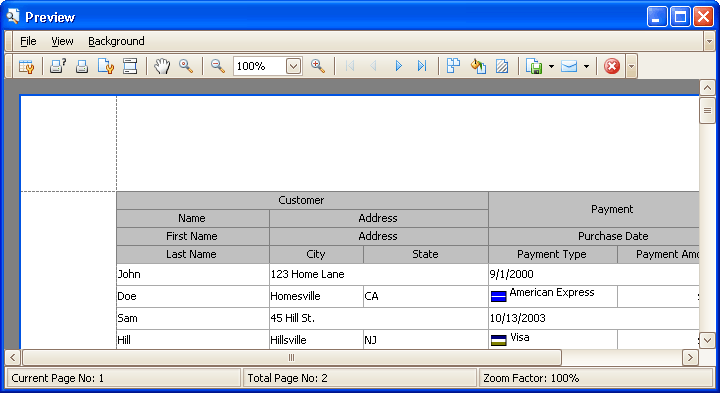This screenshot has height=393, width=720.
Task: Open the Background Color fill icon
Action: click(478, 67)
